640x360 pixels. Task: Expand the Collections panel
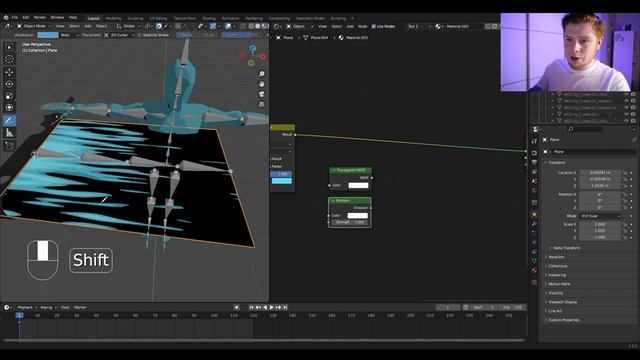click(557, 266)
